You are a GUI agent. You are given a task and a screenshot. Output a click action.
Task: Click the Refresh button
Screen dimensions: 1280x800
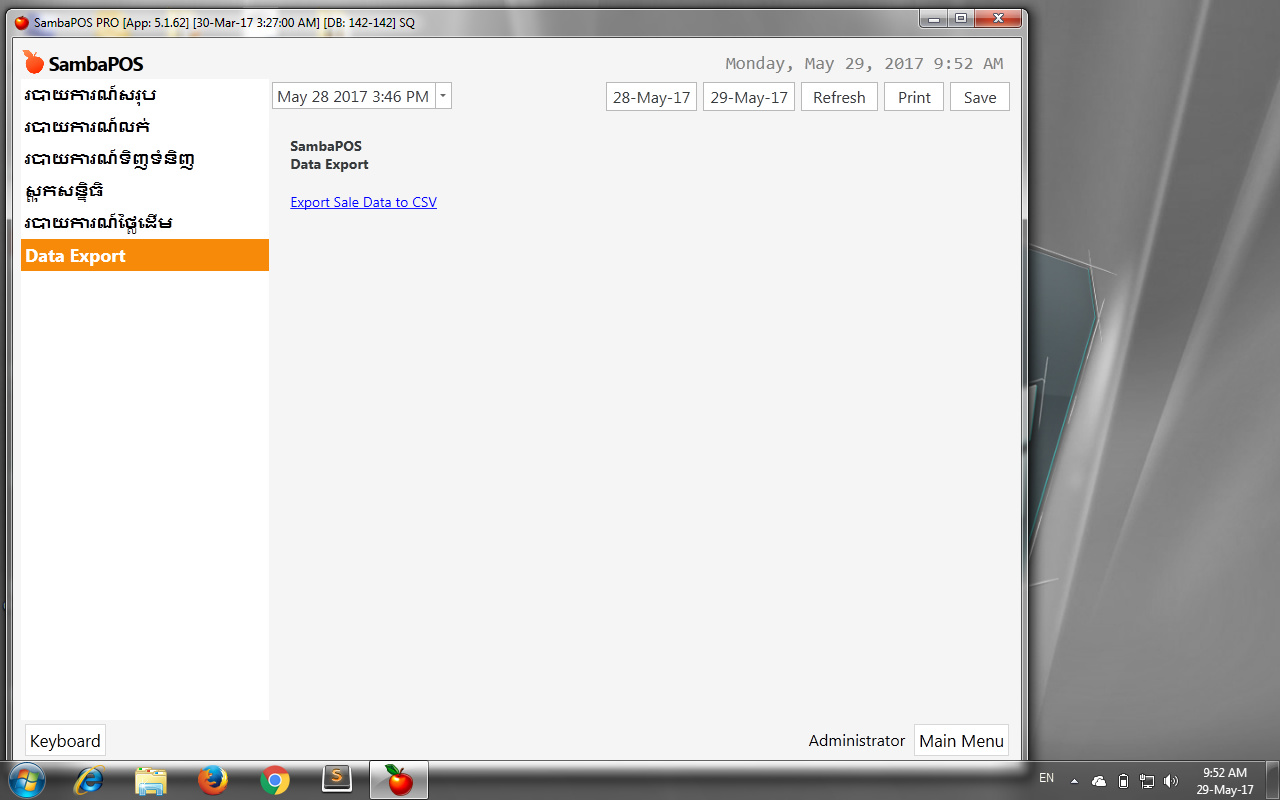click(839, 96)
